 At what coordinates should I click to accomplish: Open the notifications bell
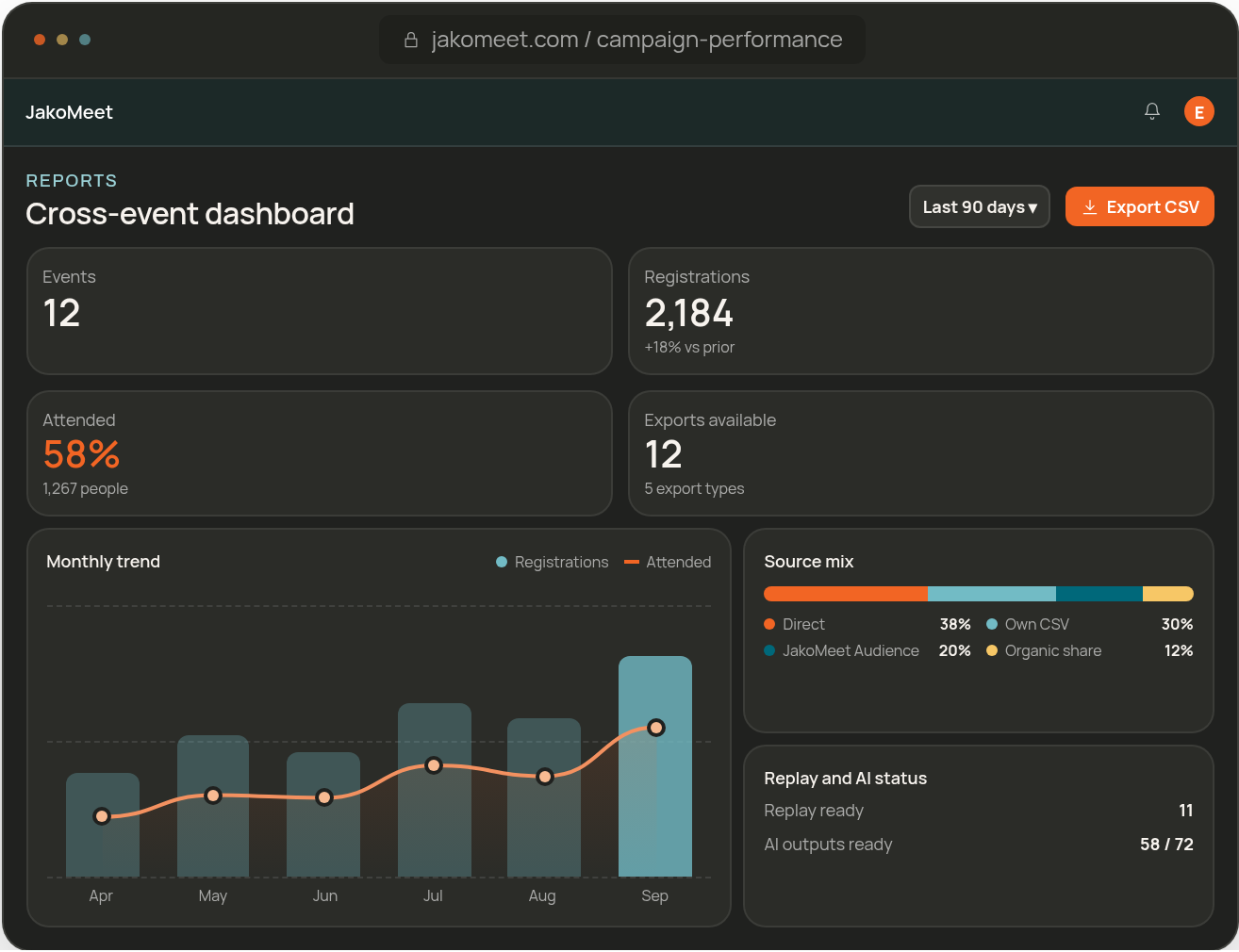point(1151,111)
